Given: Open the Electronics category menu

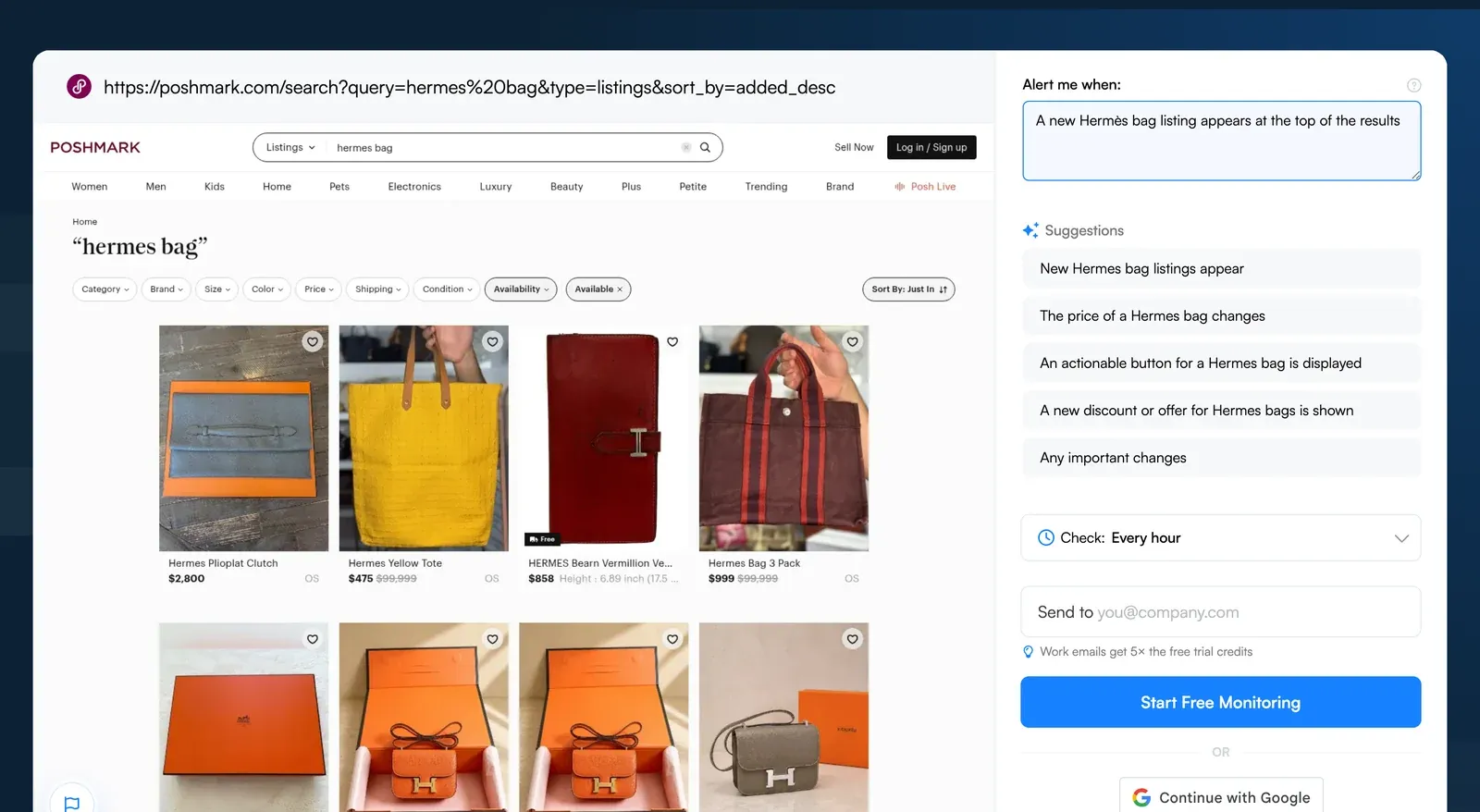Looking at the screenshot, I should coord(414,187).
